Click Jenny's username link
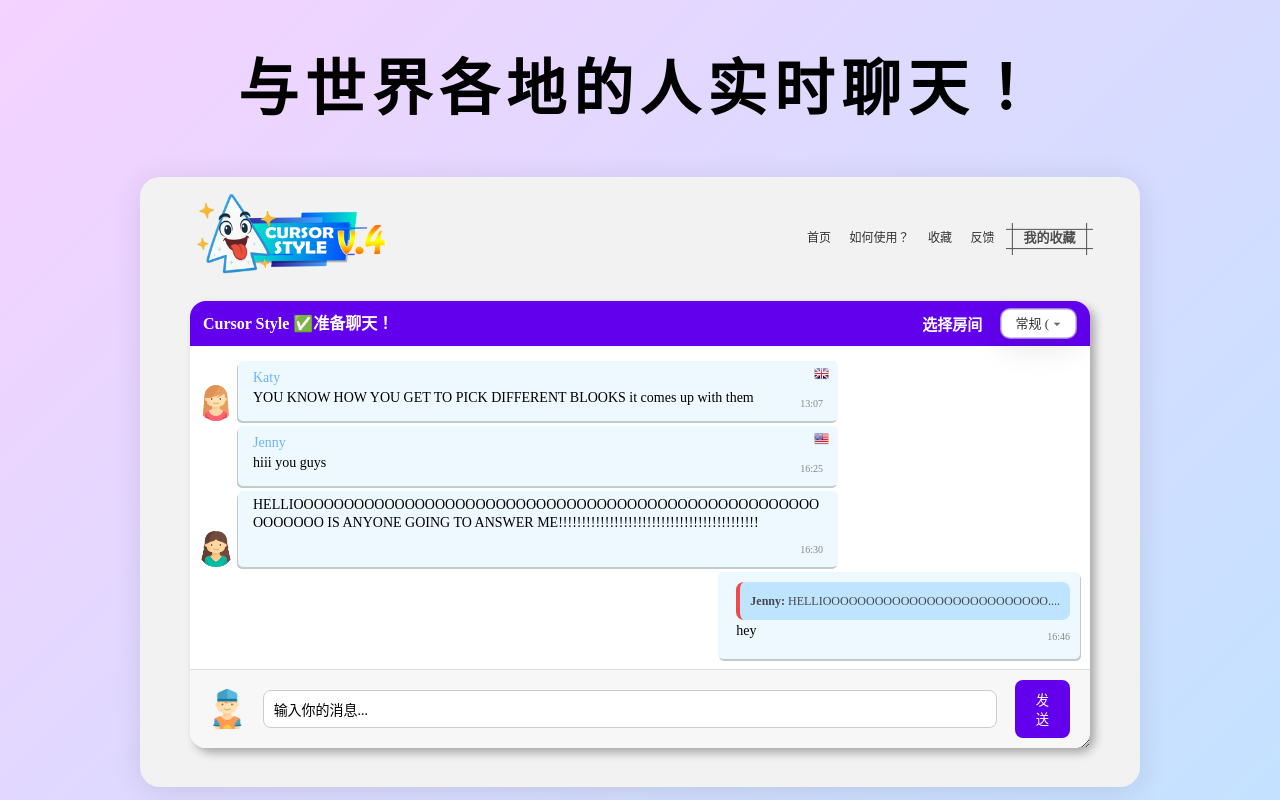Viewport: 1280px width, 800px height. click(268, 442)
